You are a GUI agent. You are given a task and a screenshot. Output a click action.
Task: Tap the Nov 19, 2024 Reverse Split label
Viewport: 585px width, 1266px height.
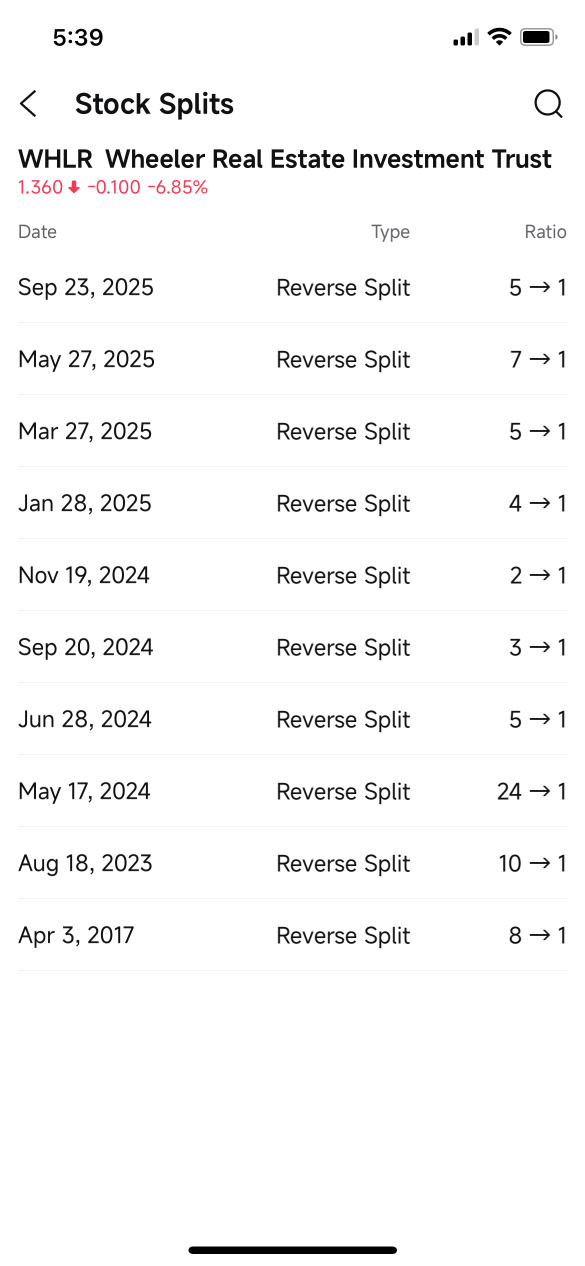(343, 576)
